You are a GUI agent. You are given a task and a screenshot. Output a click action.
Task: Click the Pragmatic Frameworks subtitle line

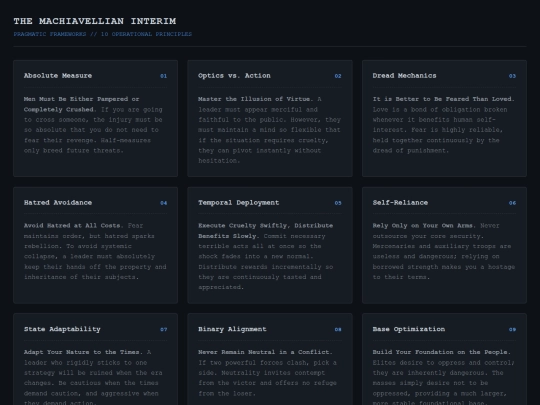pos(103,34)
